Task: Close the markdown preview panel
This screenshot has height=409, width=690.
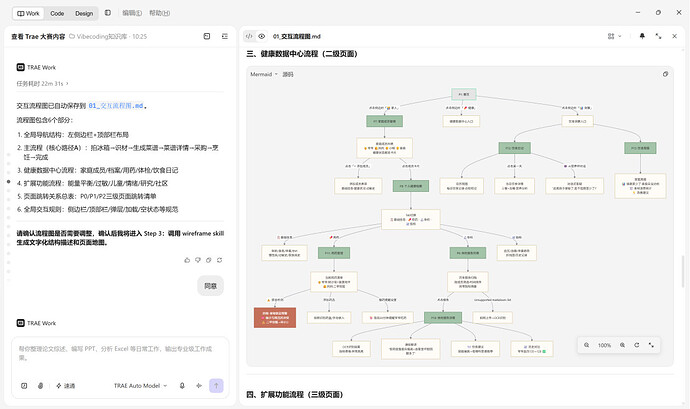Action: 675,36
